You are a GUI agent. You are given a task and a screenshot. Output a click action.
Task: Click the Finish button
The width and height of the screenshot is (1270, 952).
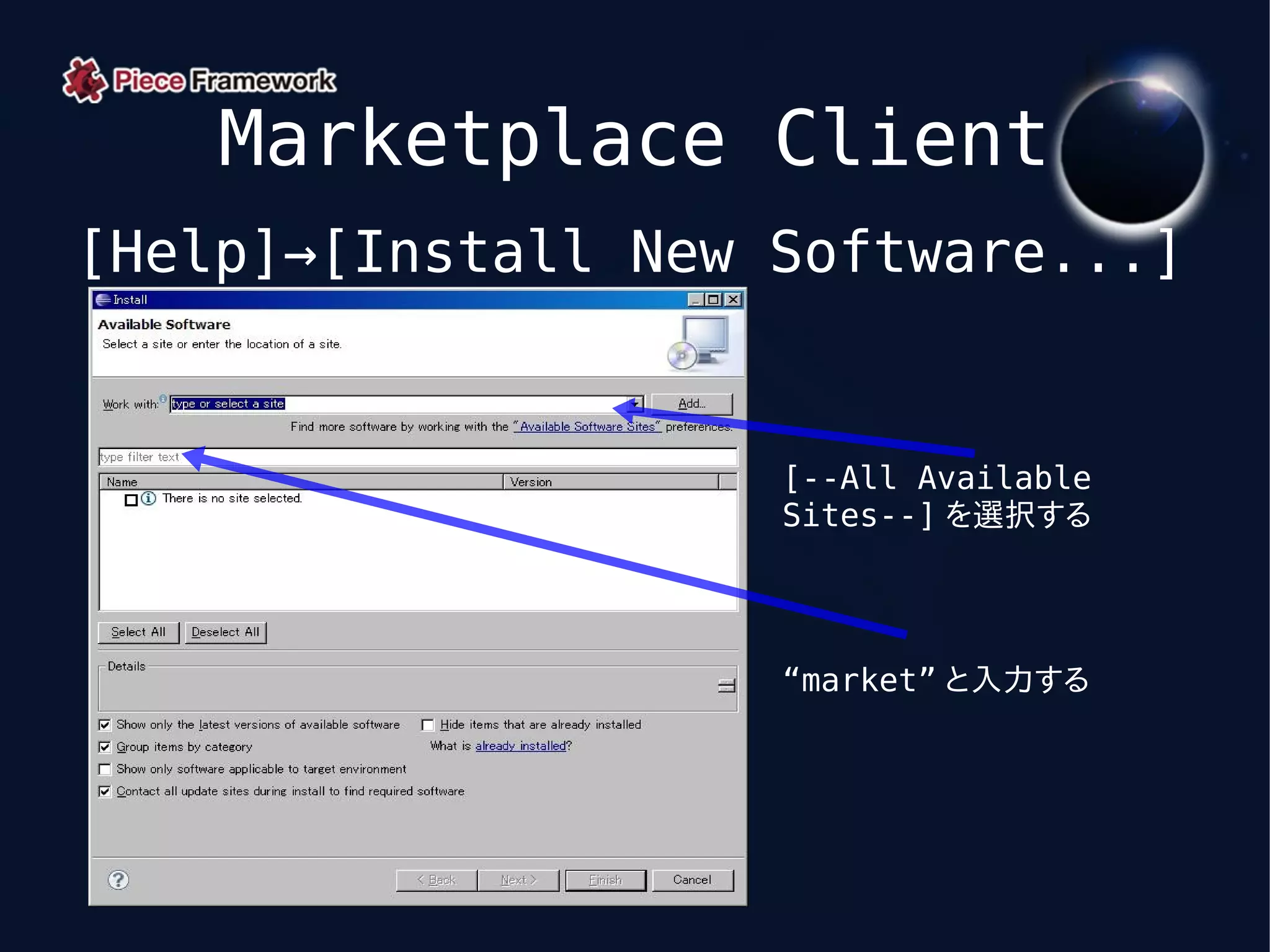606,880
